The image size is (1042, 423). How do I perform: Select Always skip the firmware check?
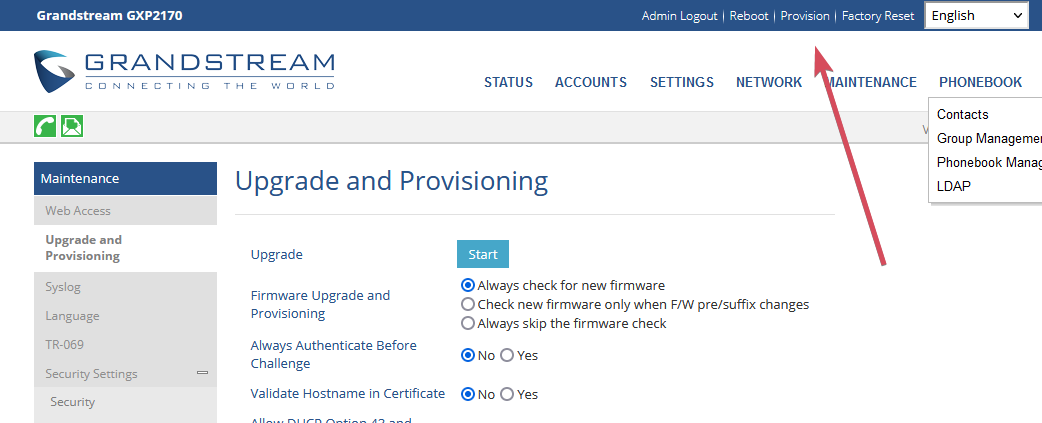[x=468, y=323]
